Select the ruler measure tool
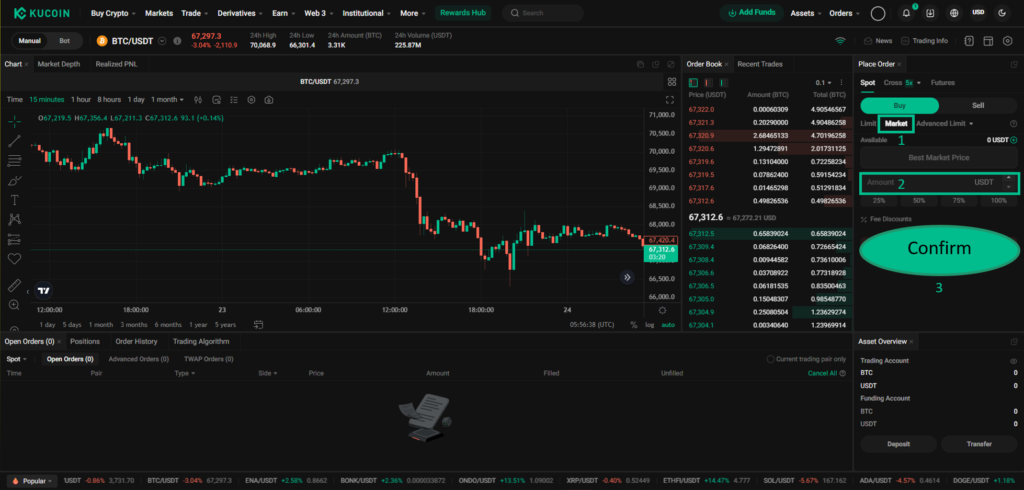Image resolution: width=1024 pixels, height=490 pixels. pos(14,286)
